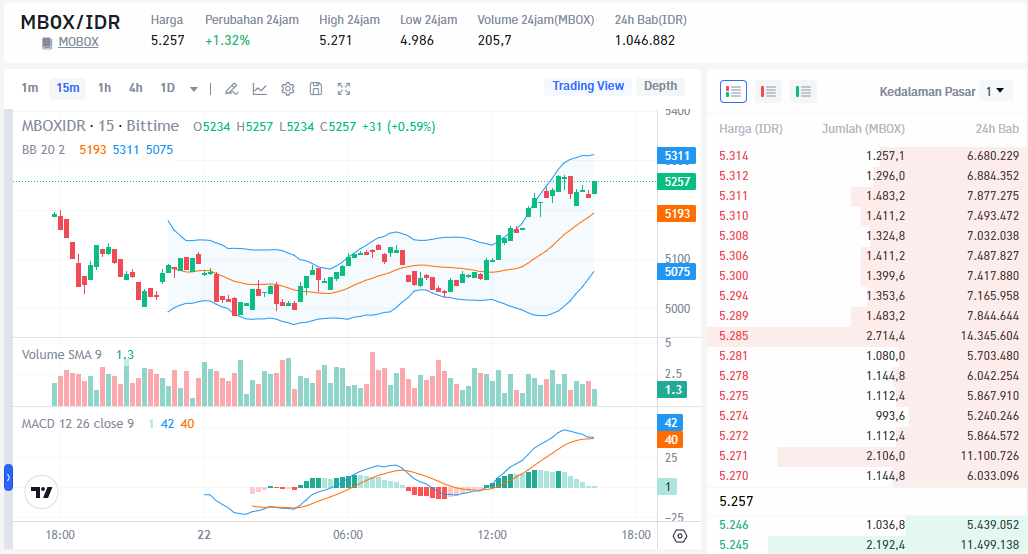The width and height of the screenshot is (1028, 554).
Task: Click the MACD 12 26 close 9 legend
Action: pyautogui.click(x=78, y=424)
